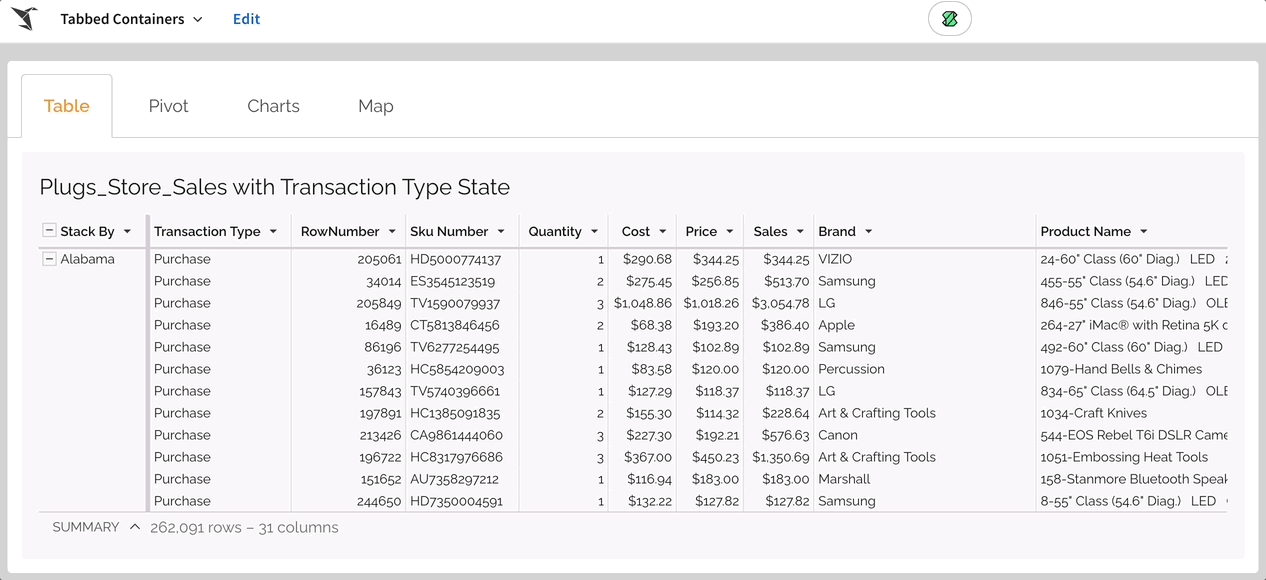The image size is (1266, 580).
Task: Collapse all groups via Stack By minus icon
Action: coord(49,231)
